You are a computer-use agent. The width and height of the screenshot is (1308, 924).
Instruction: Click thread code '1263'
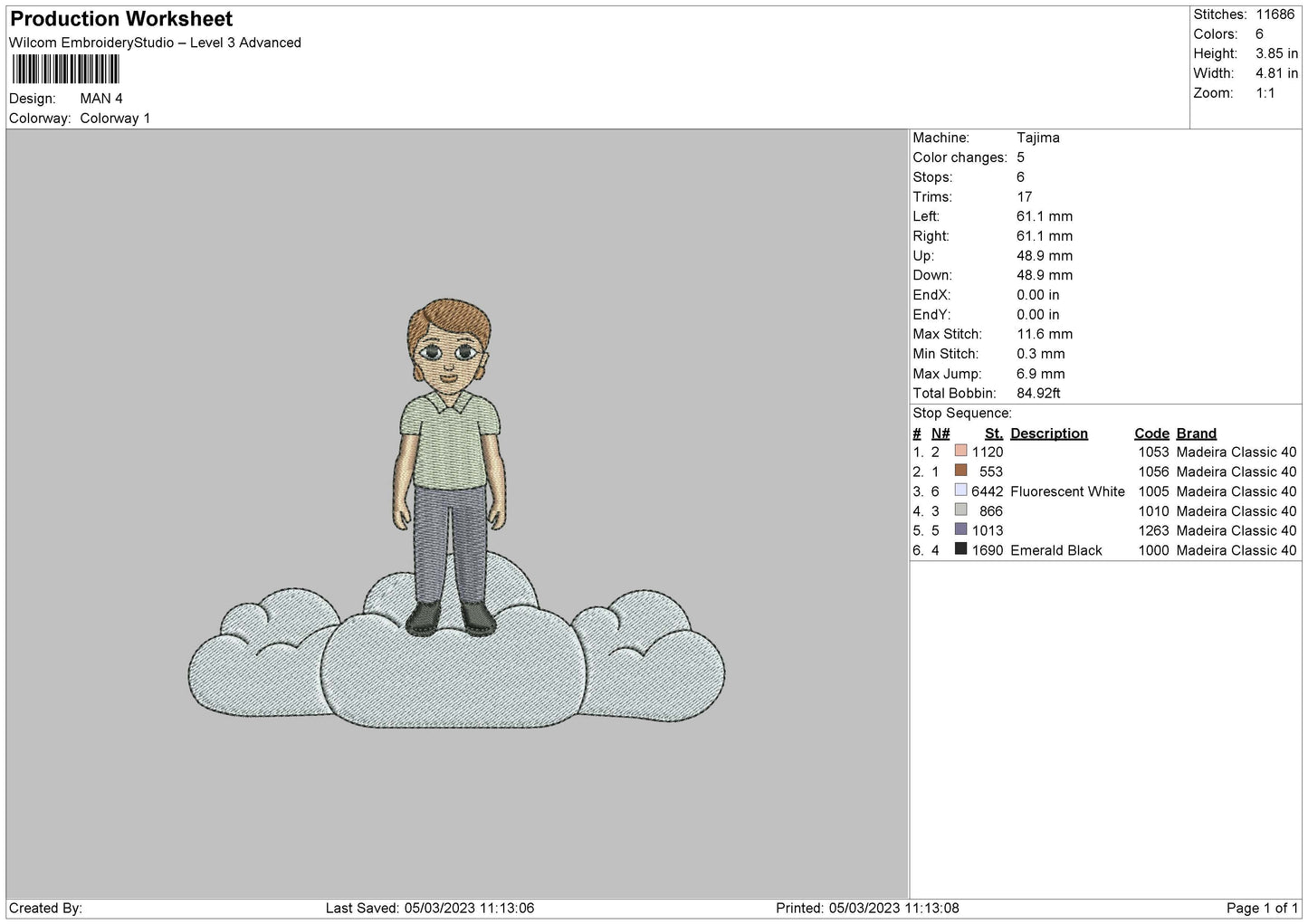click(1154, 531)
